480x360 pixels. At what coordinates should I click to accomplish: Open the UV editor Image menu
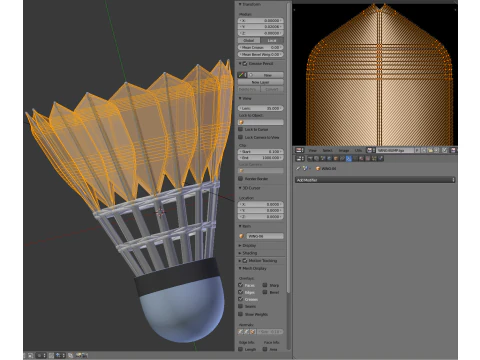(x=344, y=150)
